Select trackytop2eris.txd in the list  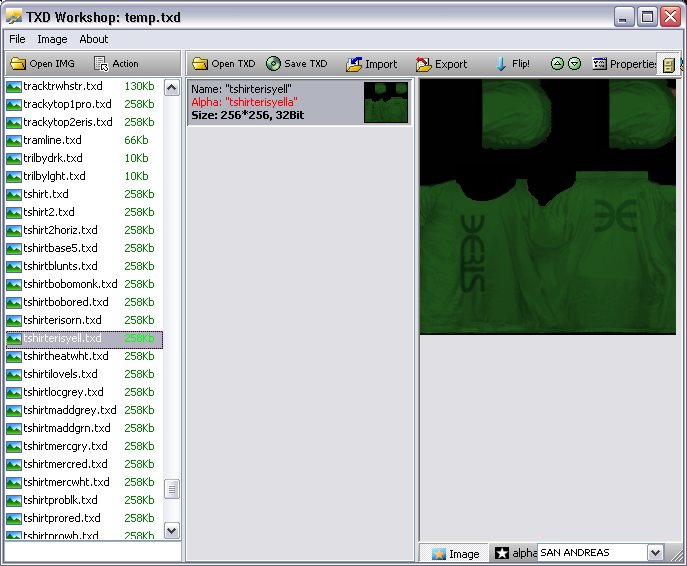[84, 122]
